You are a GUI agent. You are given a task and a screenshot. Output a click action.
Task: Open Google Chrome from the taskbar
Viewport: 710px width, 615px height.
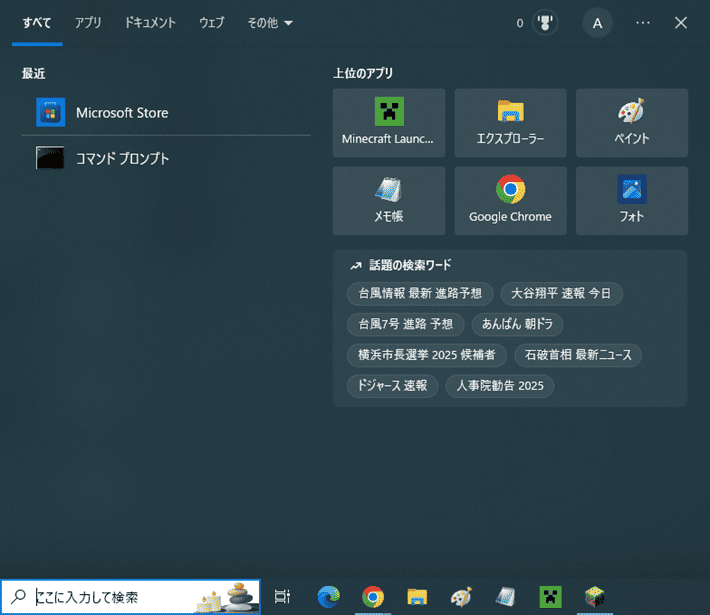point(373,597)
